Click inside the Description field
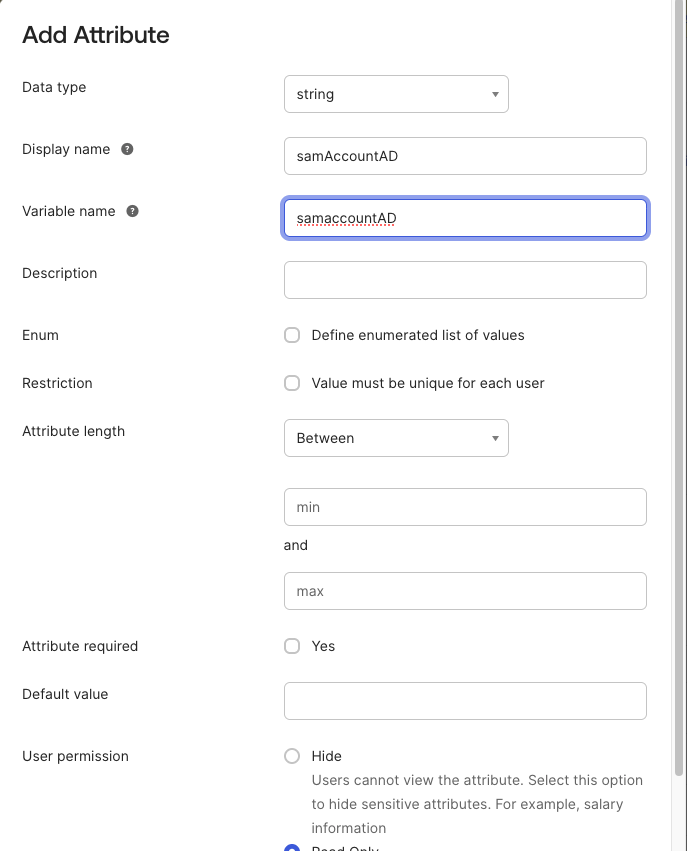Viewport: 687px width, 851px height. pyautogui.click(x=465, y=280)
